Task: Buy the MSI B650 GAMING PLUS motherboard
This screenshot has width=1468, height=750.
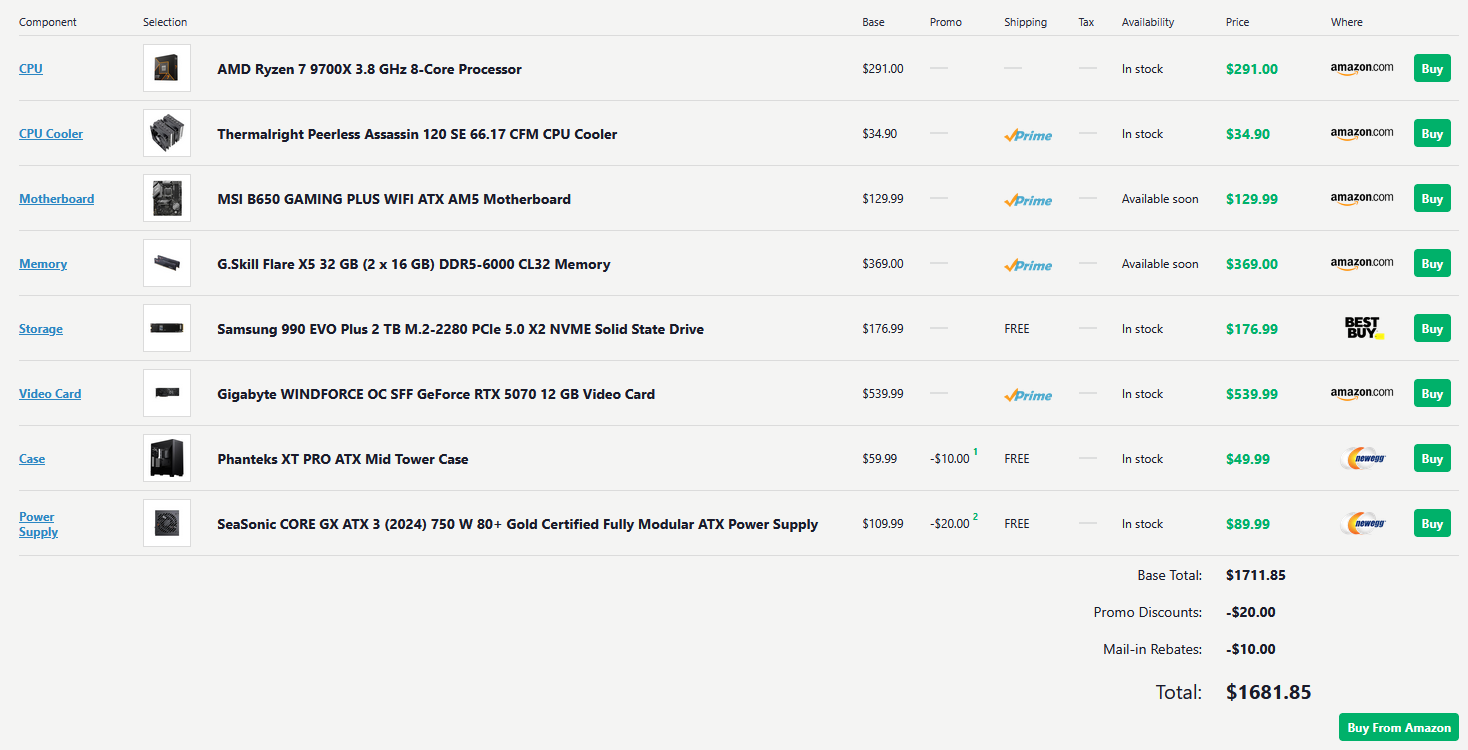Action: pos(1432,199)
